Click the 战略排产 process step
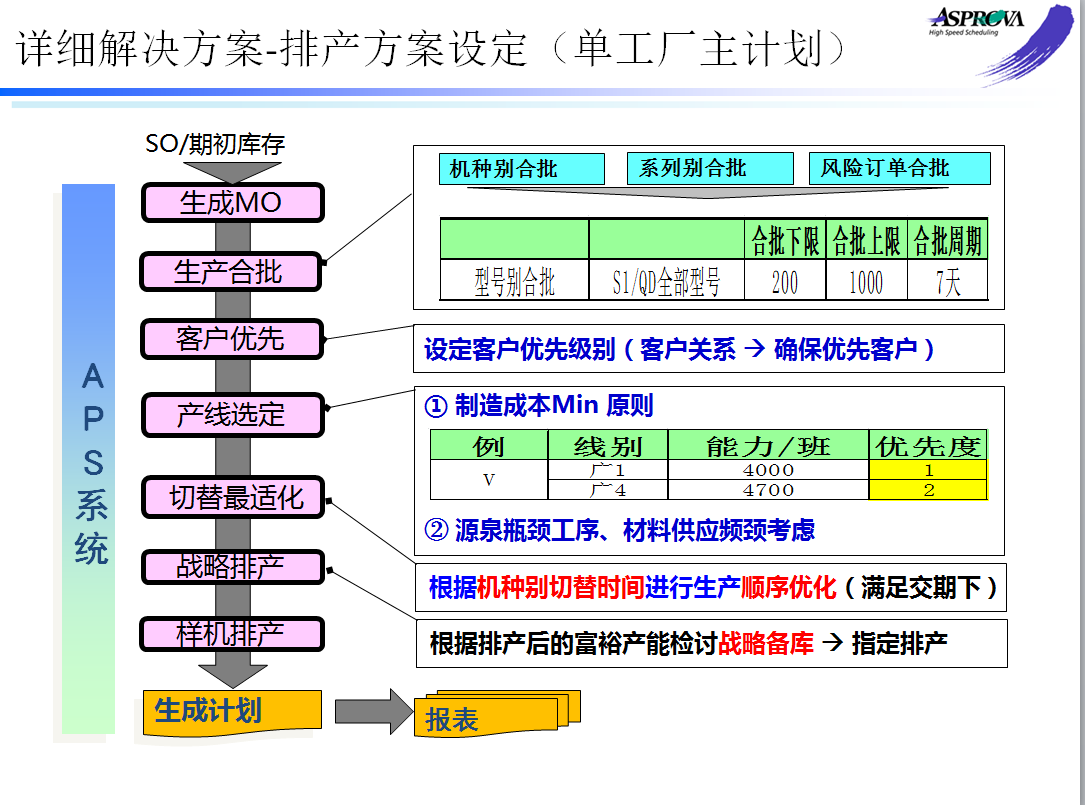Screen dimensions: 1085x805 234,567
